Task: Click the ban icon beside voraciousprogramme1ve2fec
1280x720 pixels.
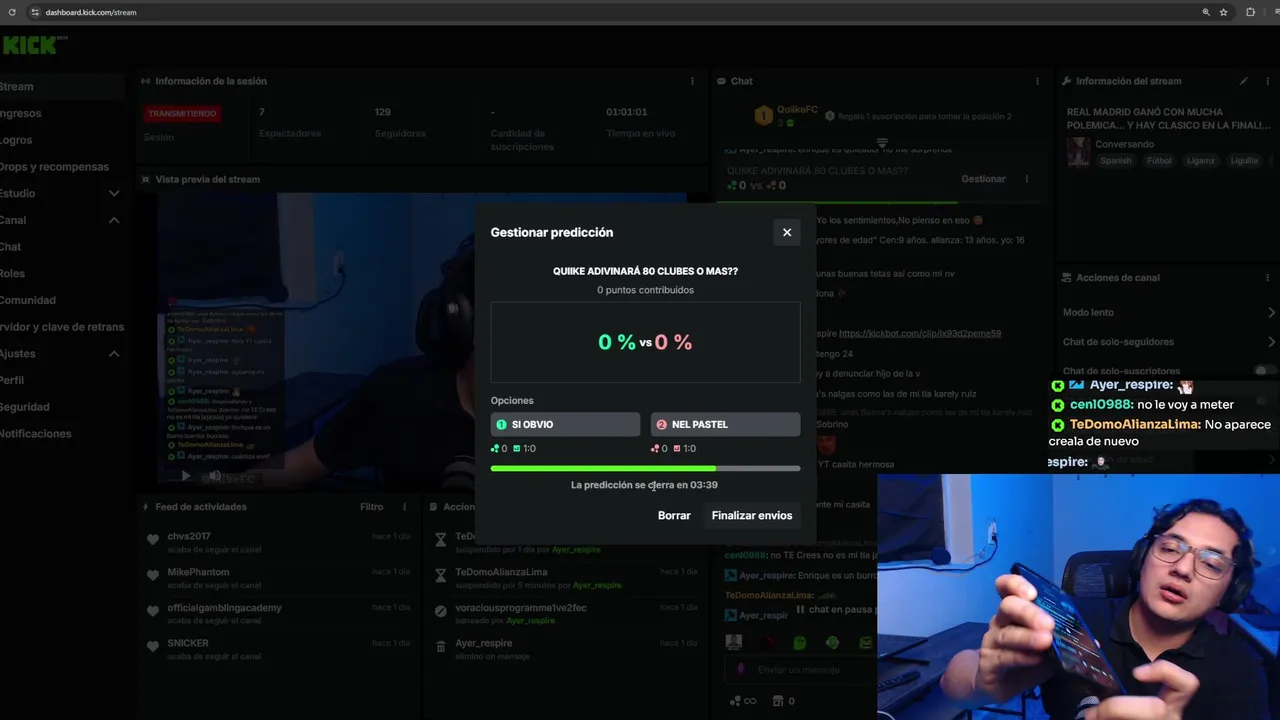Action: (x=441, y=612)
